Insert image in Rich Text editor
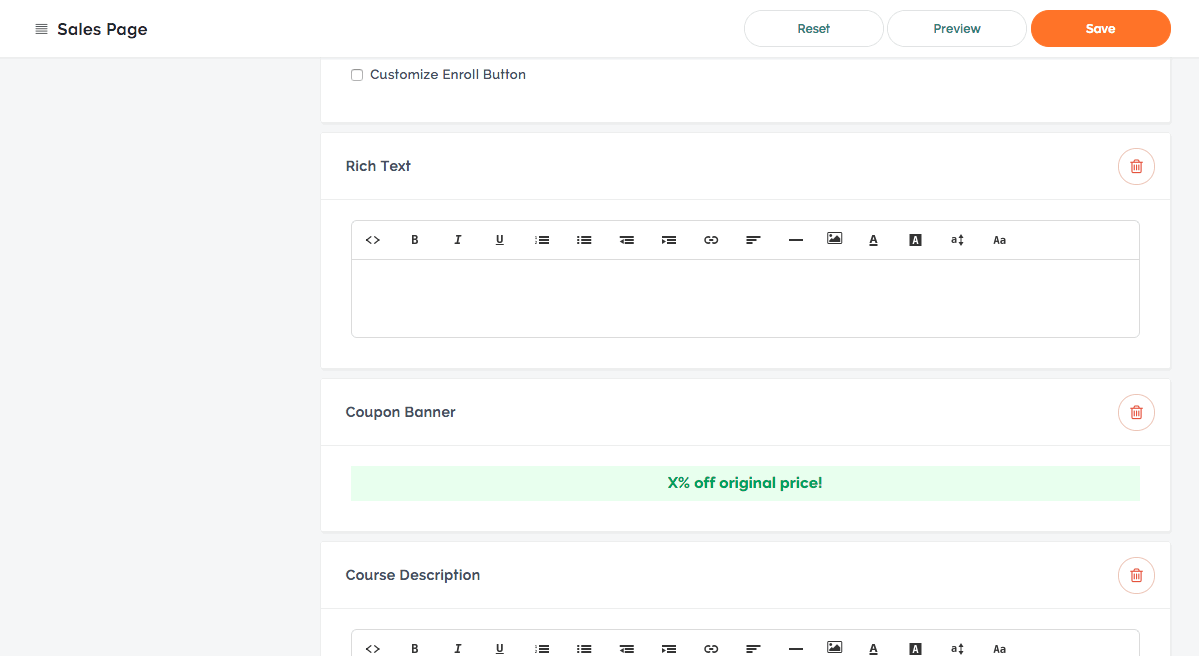This screenshot has height=656, width=1199. tap(834, 239)
